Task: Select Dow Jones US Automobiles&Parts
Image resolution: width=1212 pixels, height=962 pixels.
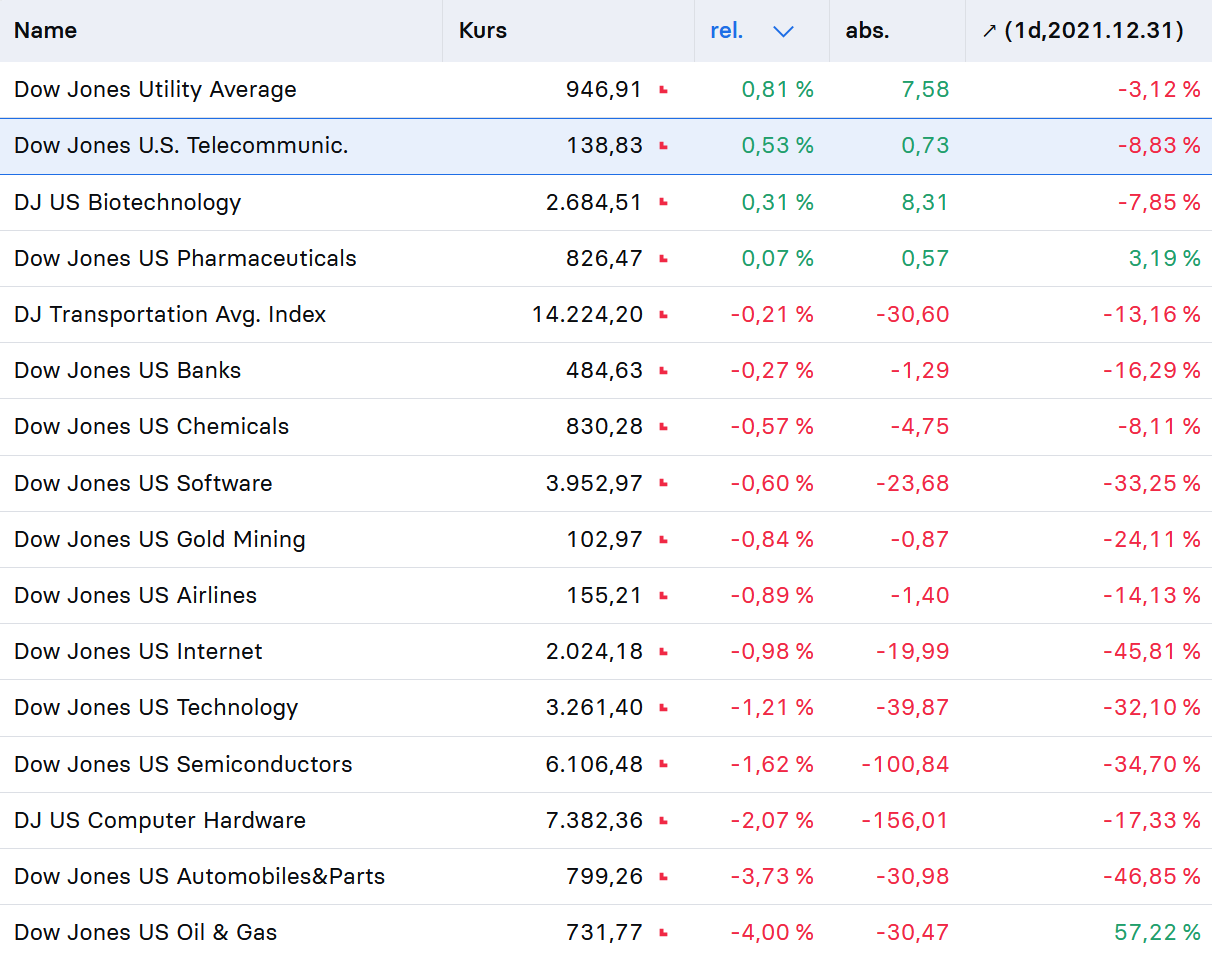Action: click(x=199, y=876)
